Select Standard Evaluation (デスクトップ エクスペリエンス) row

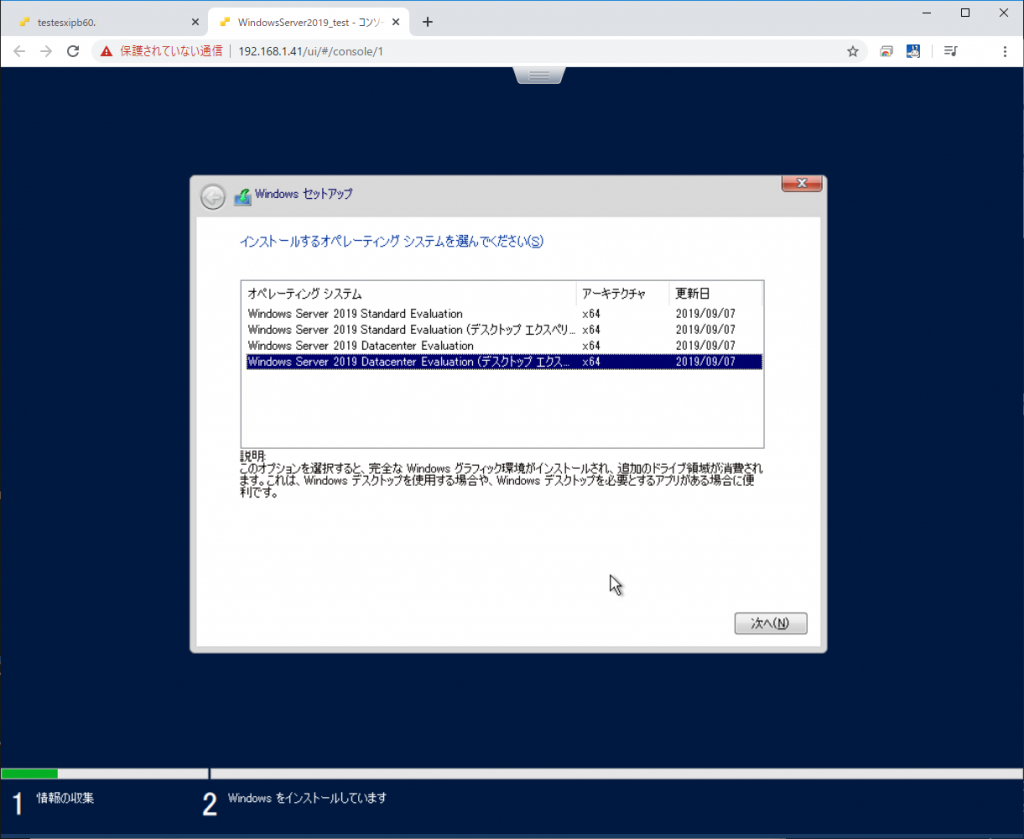tap(504, 330)
